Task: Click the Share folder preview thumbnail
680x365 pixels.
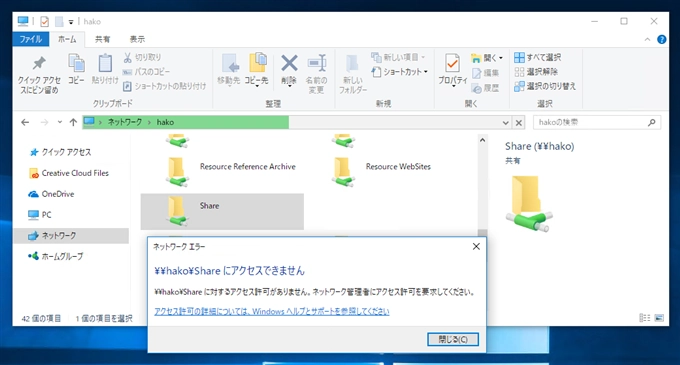Action: 529,203
